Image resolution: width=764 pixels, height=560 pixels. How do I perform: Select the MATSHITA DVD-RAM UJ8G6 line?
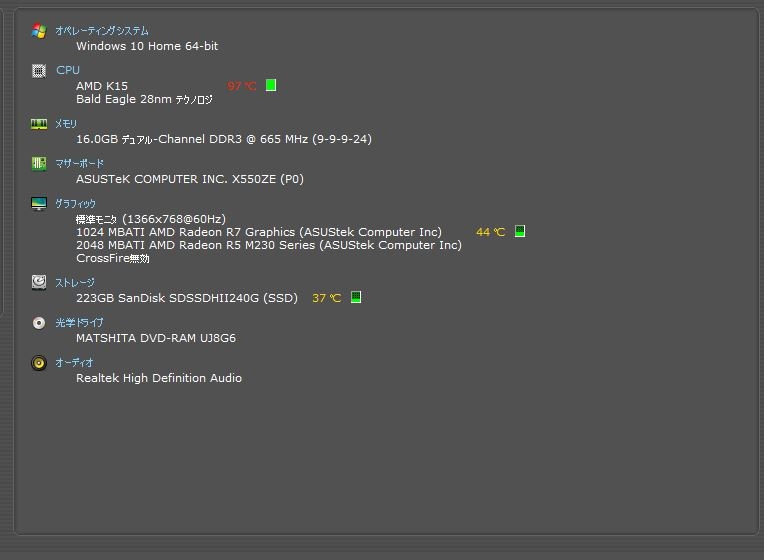156,338
